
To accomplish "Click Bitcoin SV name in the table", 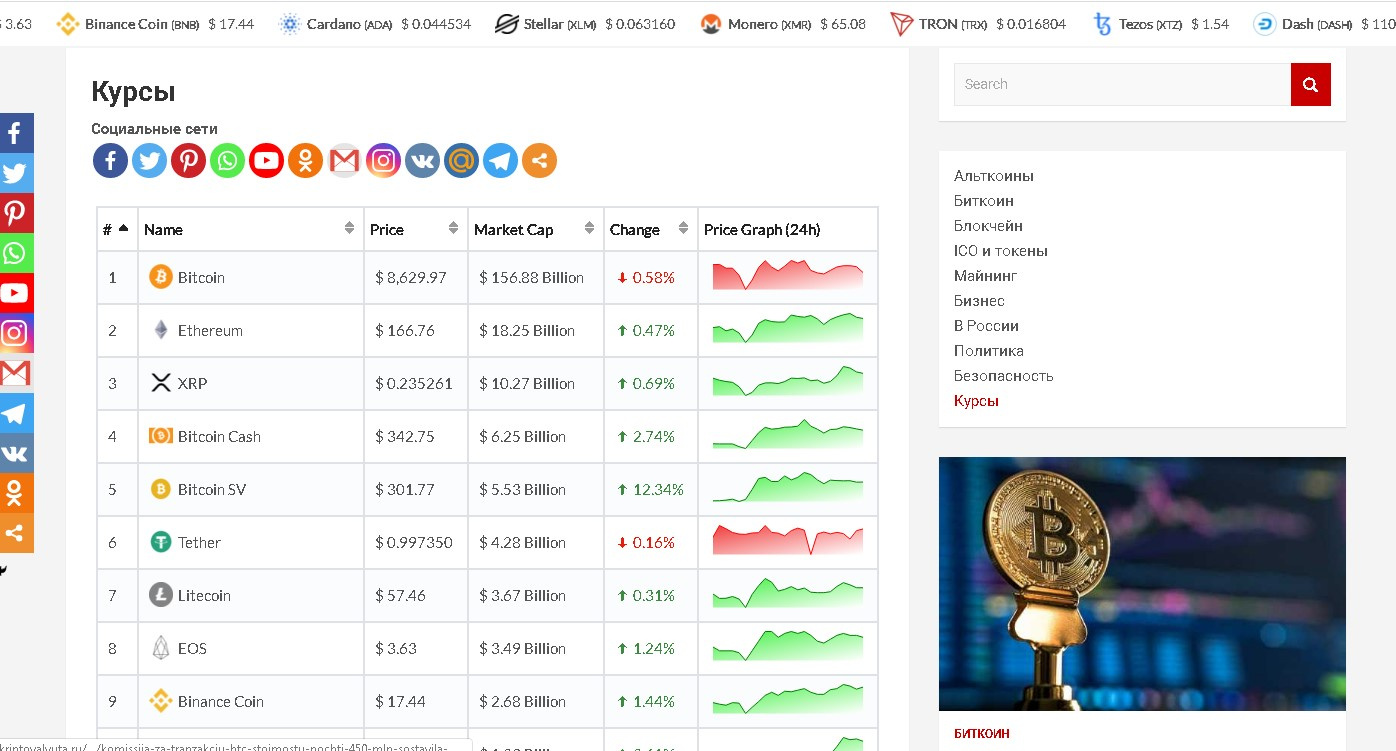I will pyautogui.click(x=212, y=489).
